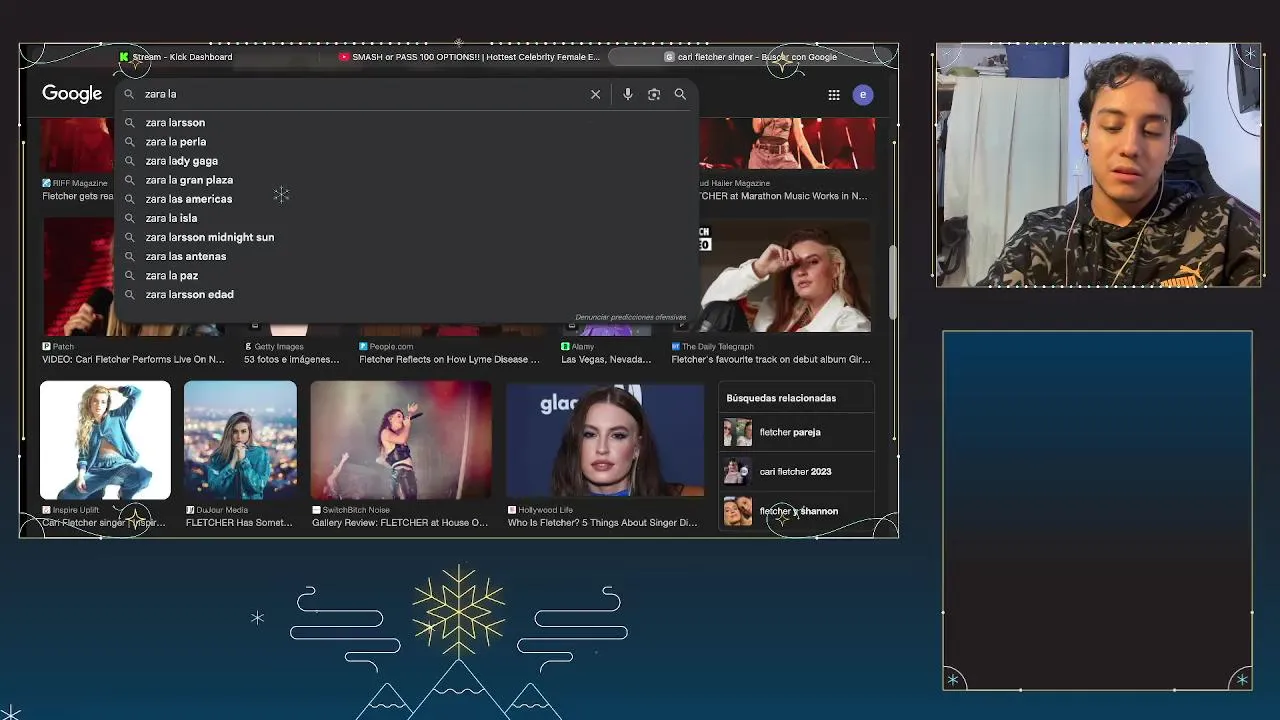Click search icon beside 'zara la perla'
This screenshot has width=1280, height=720.
click(129, 142)
